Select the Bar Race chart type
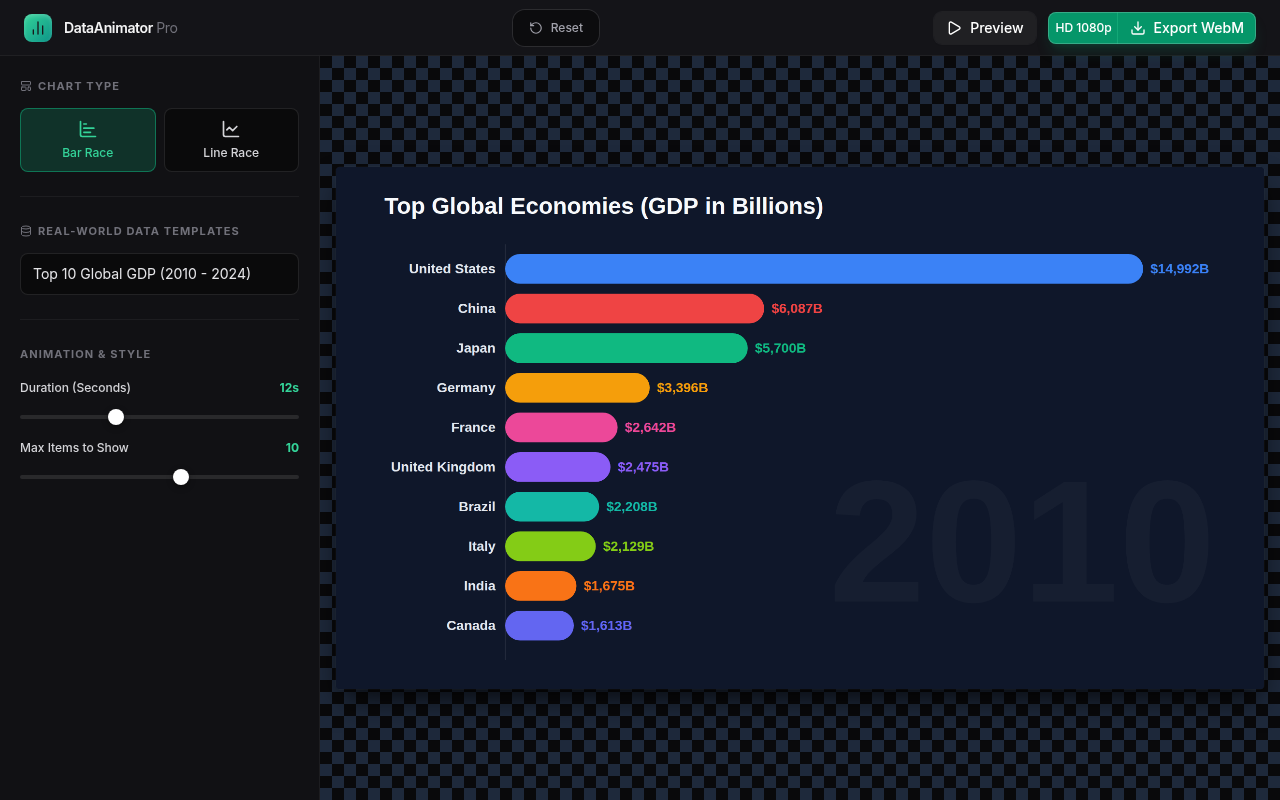This screenshot has width=1280, height=800. [88, 140]
